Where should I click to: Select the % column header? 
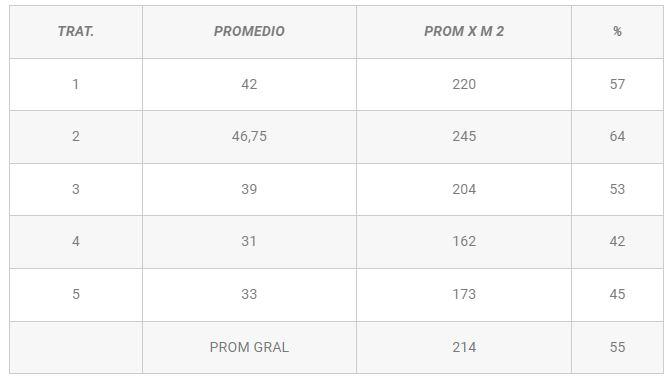pos(617,32)
